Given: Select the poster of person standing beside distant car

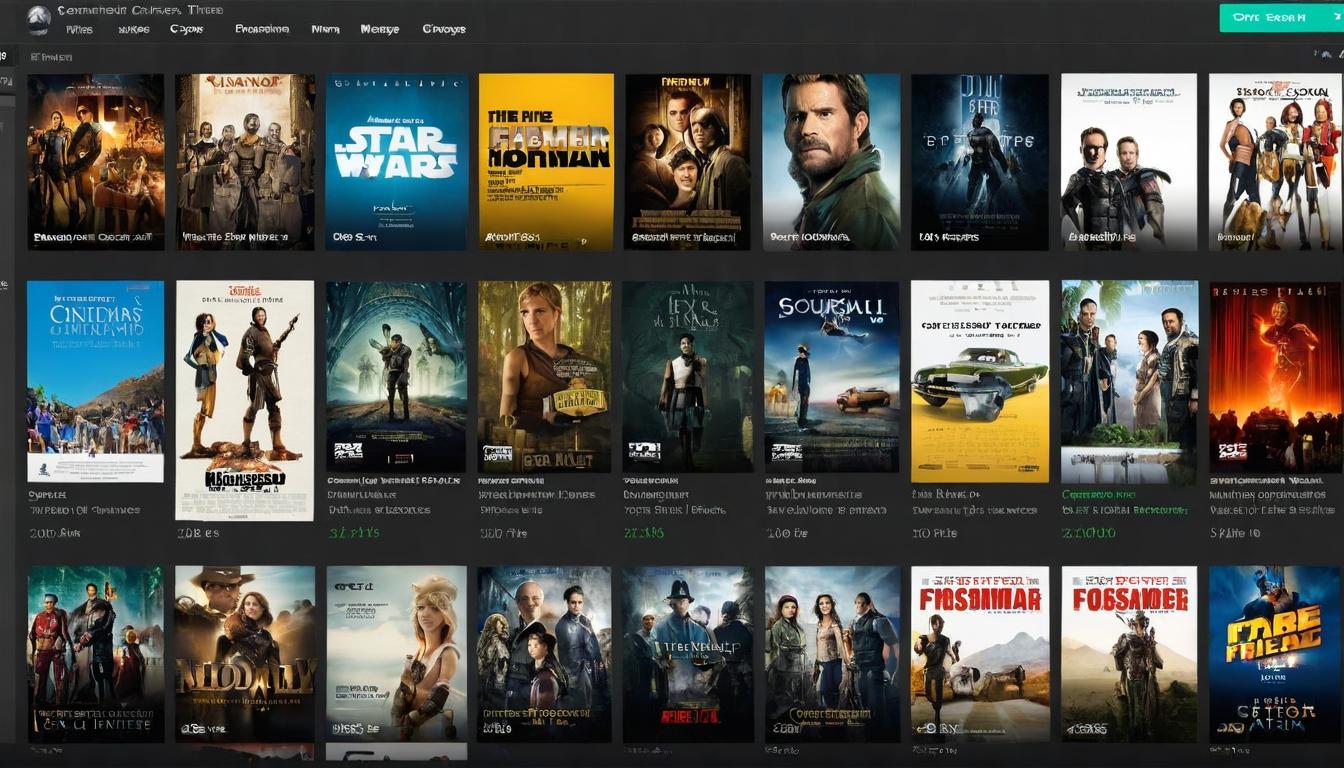Looking at the screenshot, I should pyautogui.click(x=832, y=376).
